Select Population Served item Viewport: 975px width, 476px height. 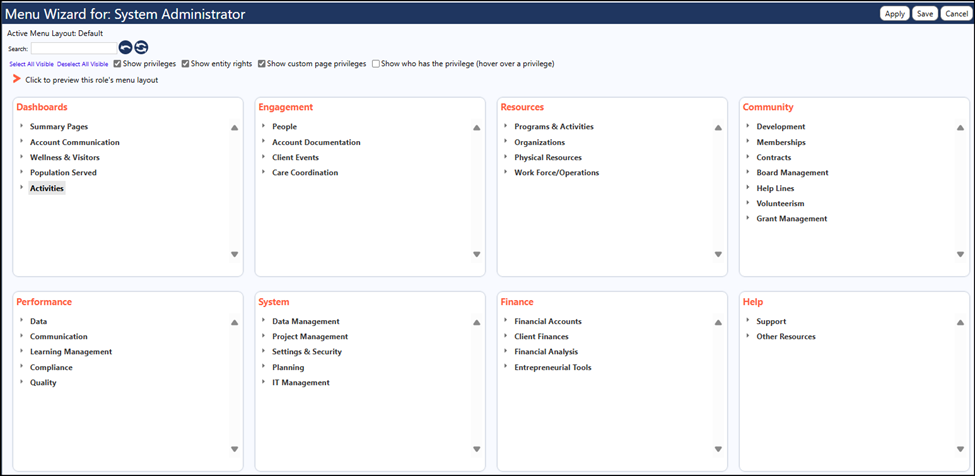tap(63, 173)
